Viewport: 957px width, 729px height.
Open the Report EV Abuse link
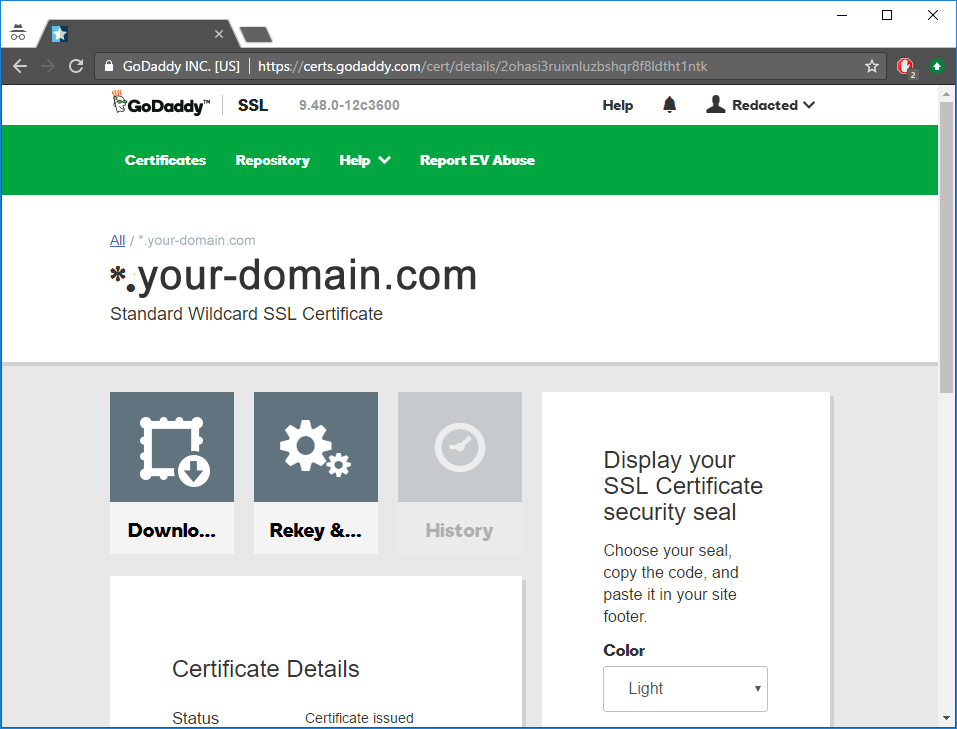(477, 160)
